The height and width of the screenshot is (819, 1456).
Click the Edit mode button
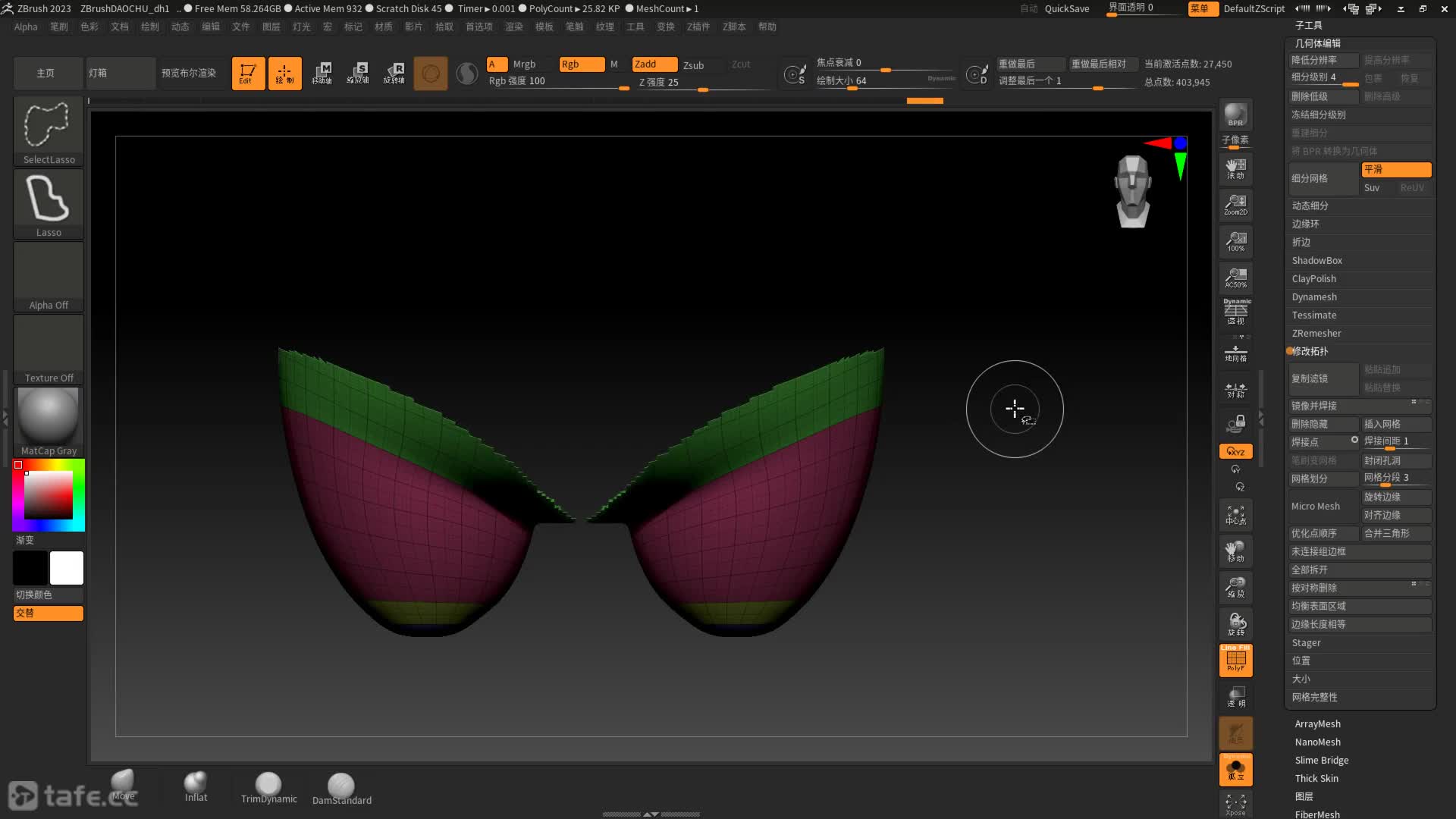tap(248, 74)
